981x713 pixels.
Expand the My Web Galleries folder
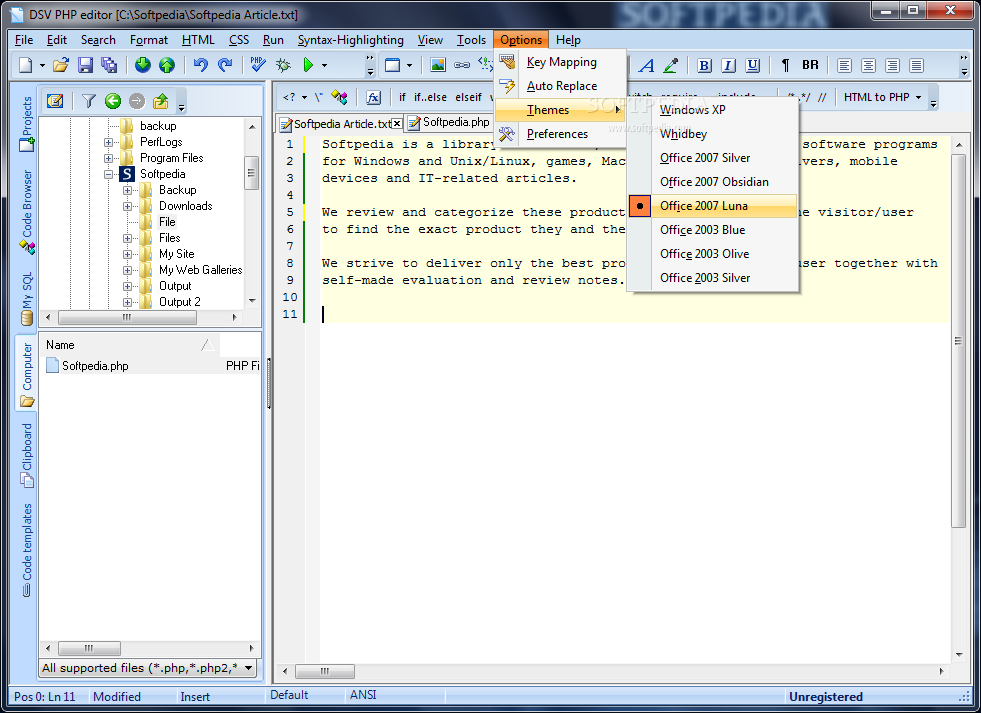coord(127,270)
